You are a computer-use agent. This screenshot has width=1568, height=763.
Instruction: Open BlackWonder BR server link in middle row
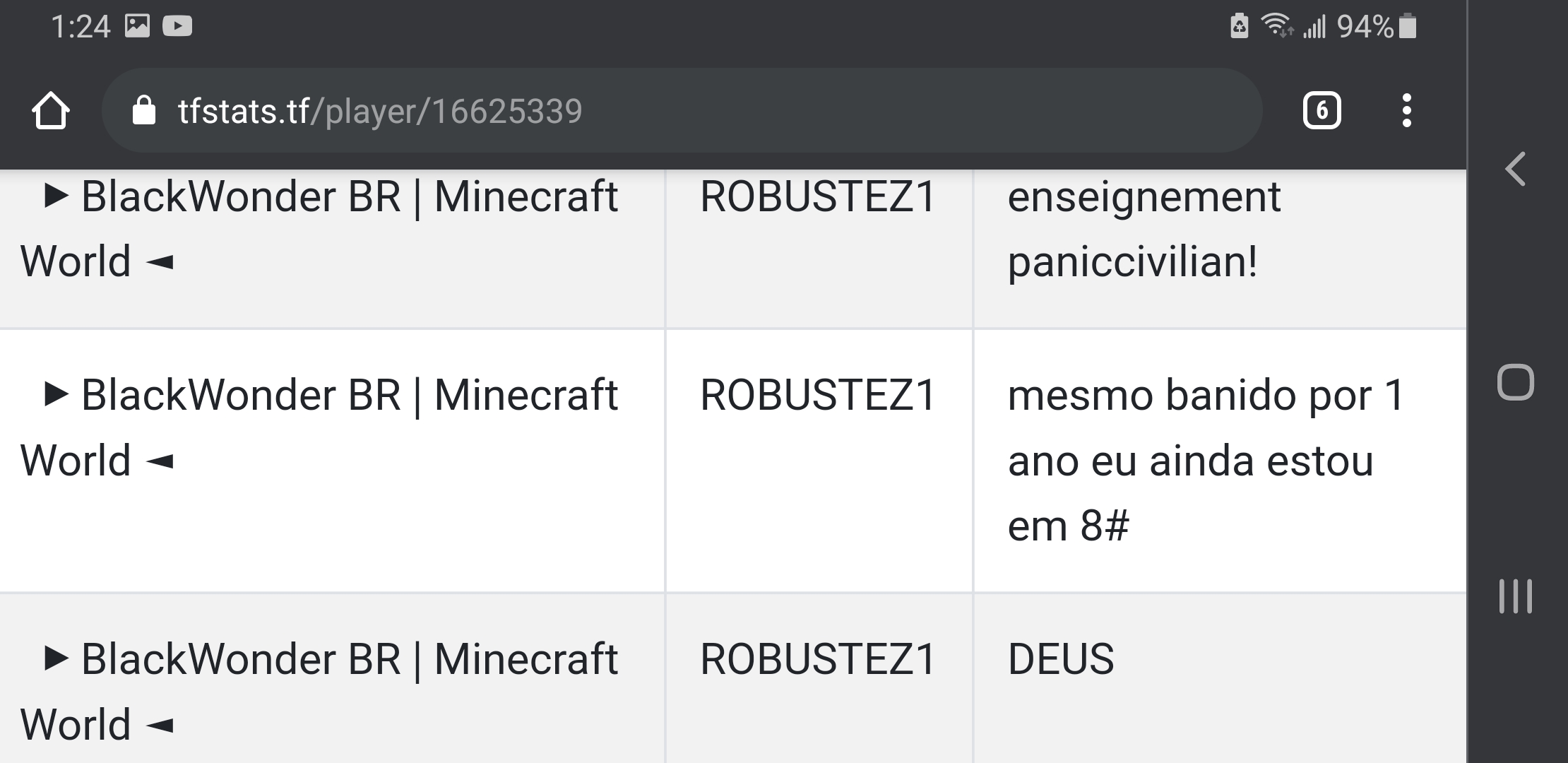319,427
